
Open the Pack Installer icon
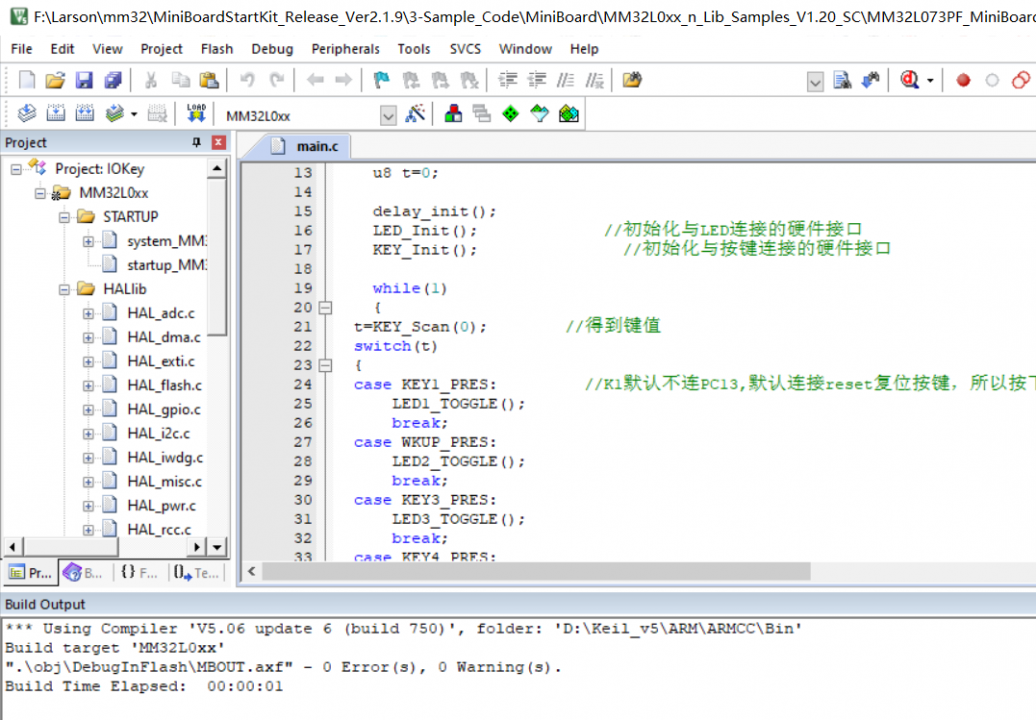coord(569,114)
